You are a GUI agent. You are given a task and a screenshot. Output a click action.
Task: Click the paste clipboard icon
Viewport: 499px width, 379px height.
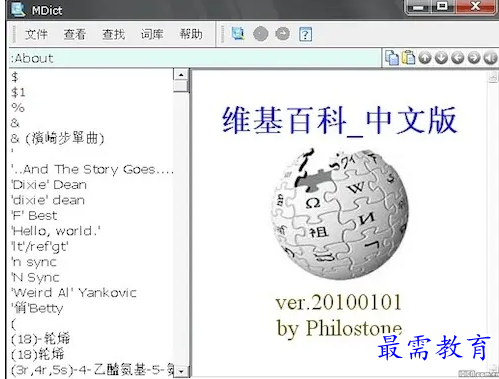click(408, 57)
